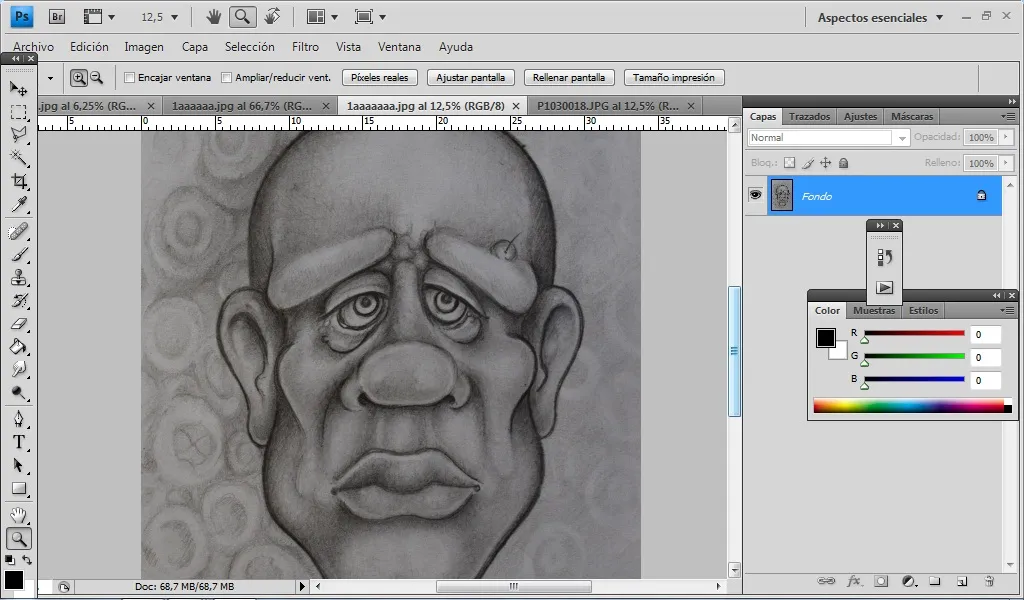Image resolution: width=1024 pixels, height=600 pixels.
Task: Delete the layer using the trash icon
Action: tap(989, 581)
